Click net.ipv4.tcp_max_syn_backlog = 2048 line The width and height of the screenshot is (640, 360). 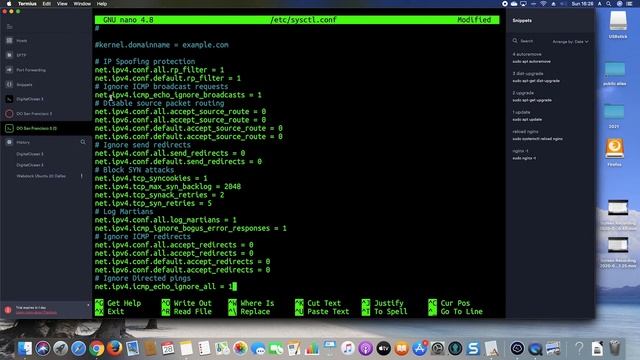coord(168,187)
